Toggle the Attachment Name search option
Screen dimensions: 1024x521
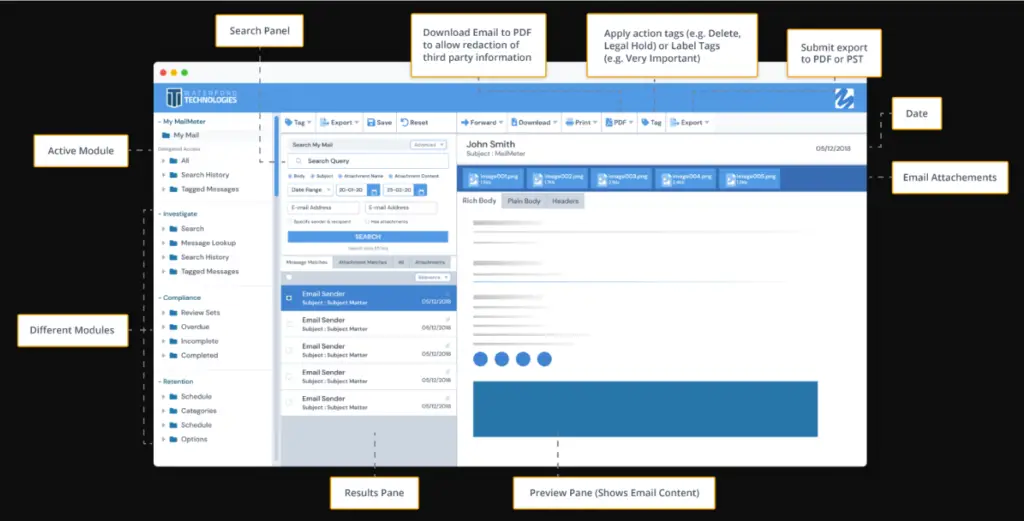[x=340, y=176]
